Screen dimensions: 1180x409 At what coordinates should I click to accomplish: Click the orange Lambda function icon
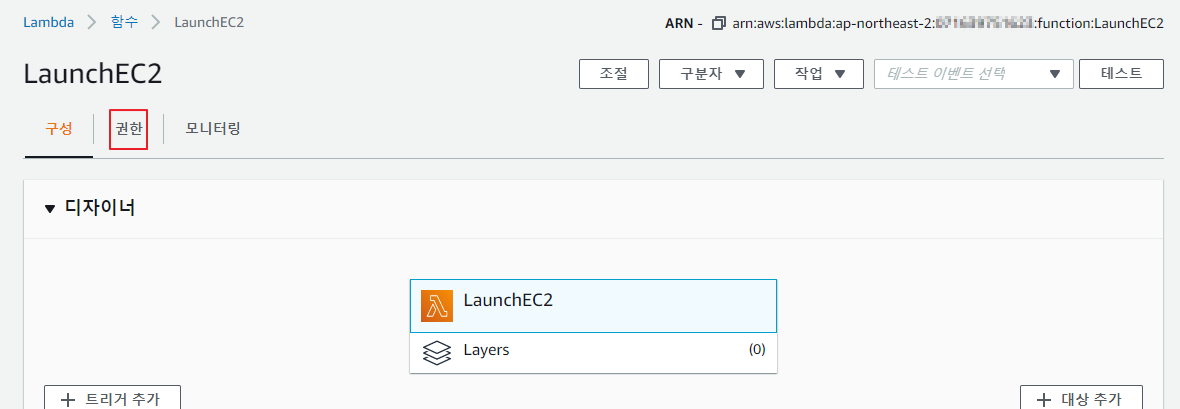point(436,306)
